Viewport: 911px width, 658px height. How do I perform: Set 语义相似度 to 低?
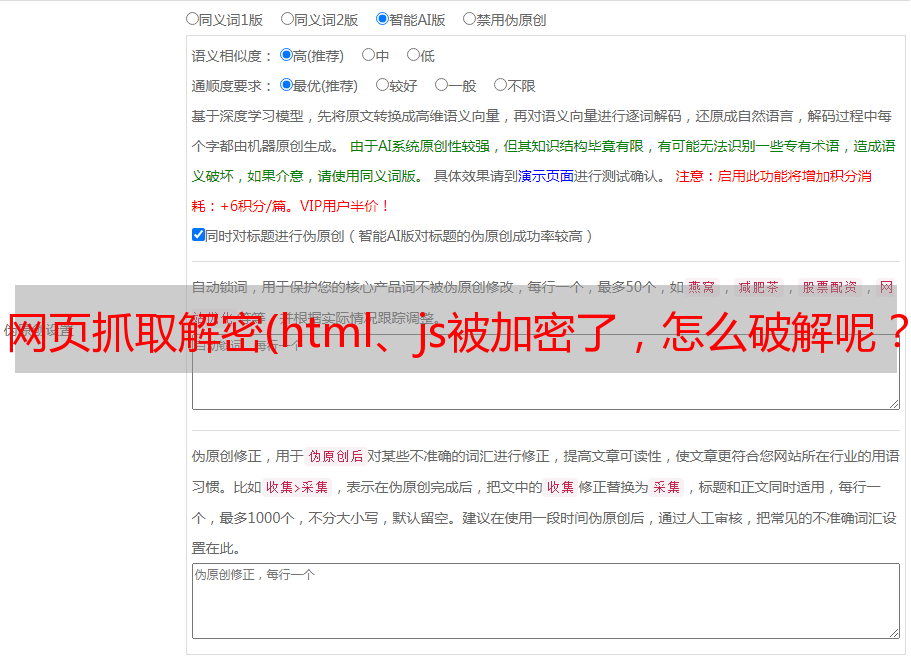[413, 55]
